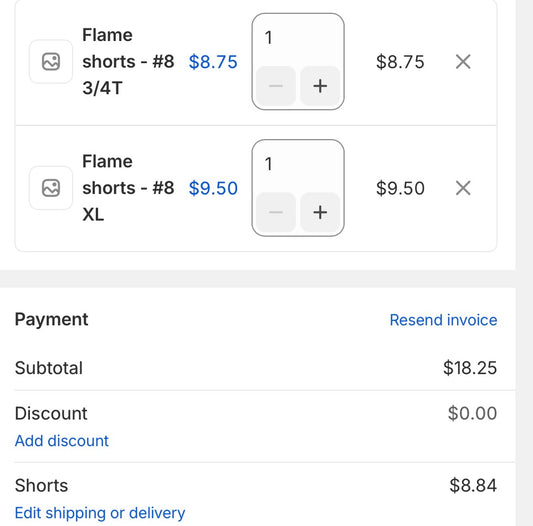Select the $8.84 shipping amount
This screenshot has height=526, width=533.
coord(473,485)
